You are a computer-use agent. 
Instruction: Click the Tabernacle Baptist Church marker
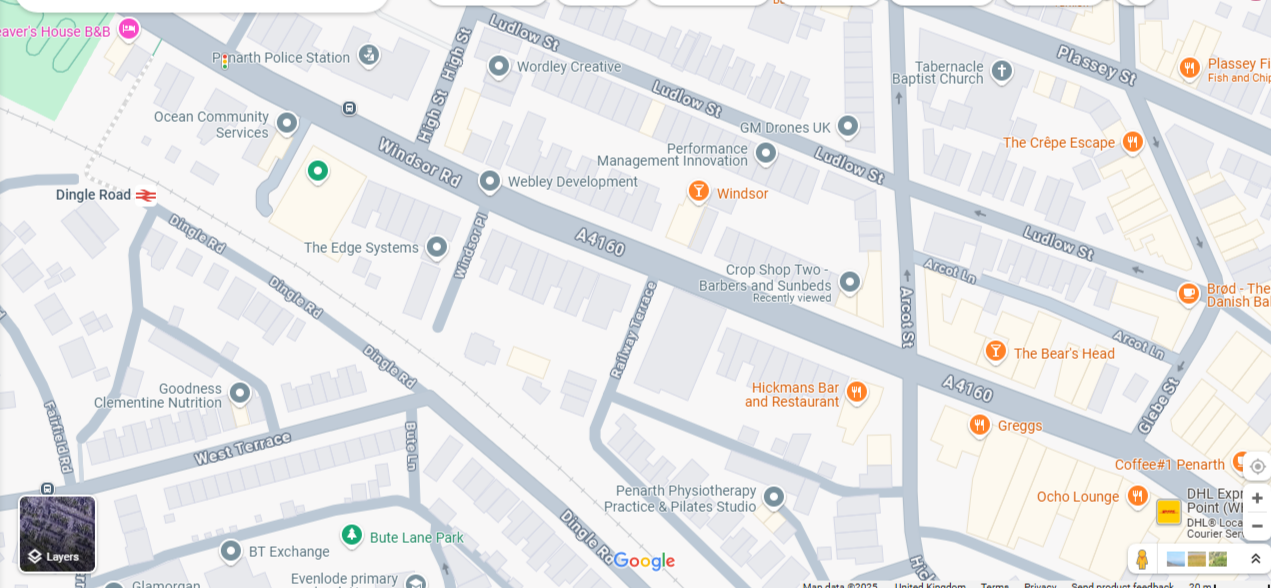pyautogui.click(x=1002, y=71)
